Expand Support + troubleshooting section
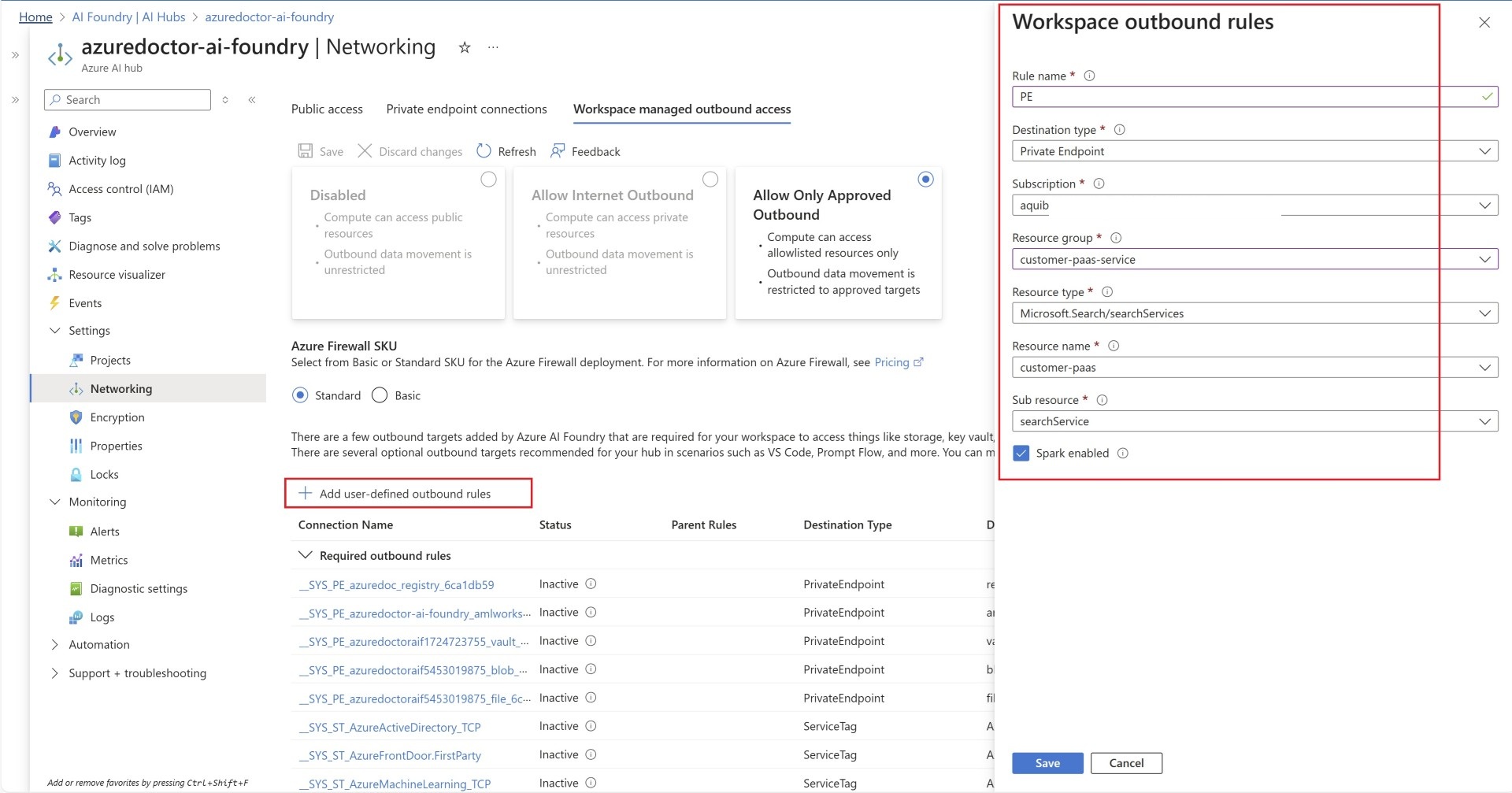Viewport: 1512px width, 793px height. (x=54, y=673)
